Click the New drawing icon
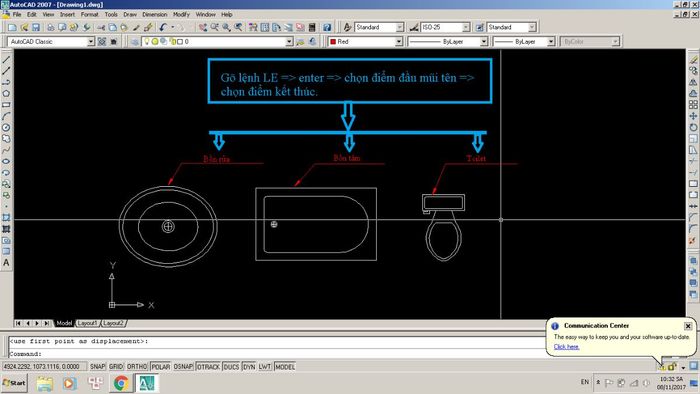The height and width of the screenshot is (394, 700). (12, 27)
